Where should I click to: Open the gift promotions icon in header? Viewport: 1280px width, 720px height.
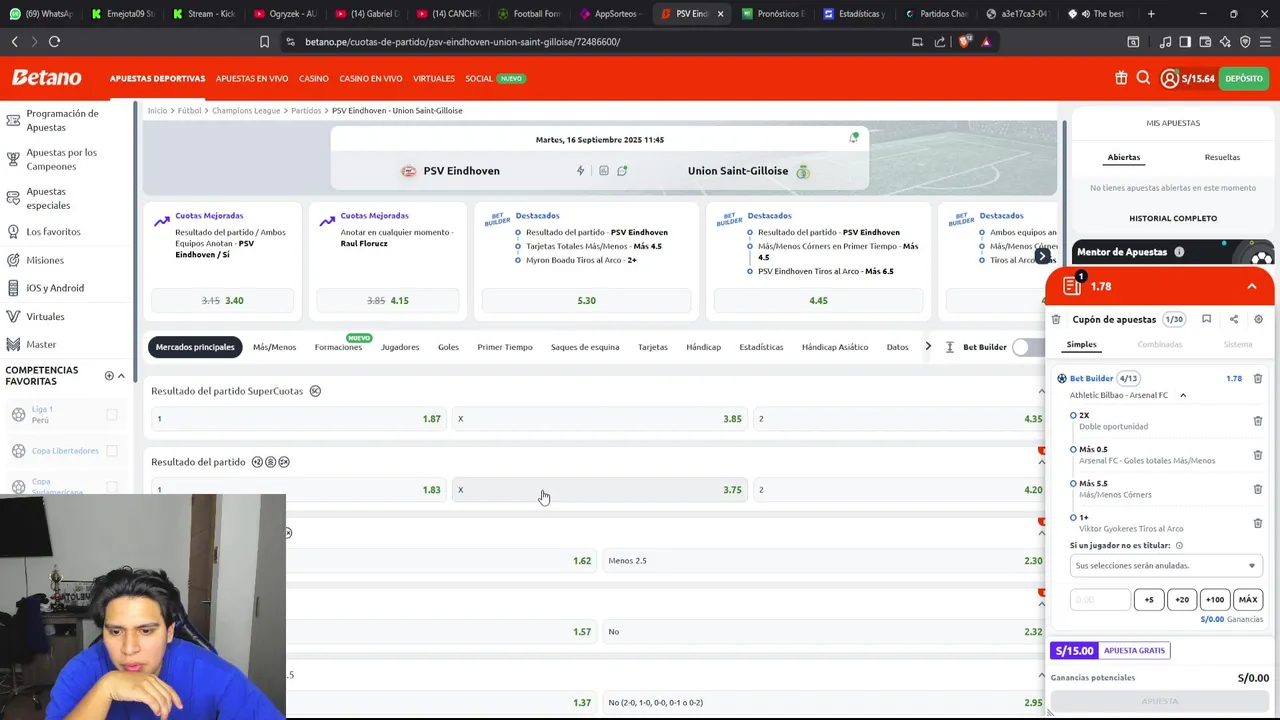[x=1121, y=78]
